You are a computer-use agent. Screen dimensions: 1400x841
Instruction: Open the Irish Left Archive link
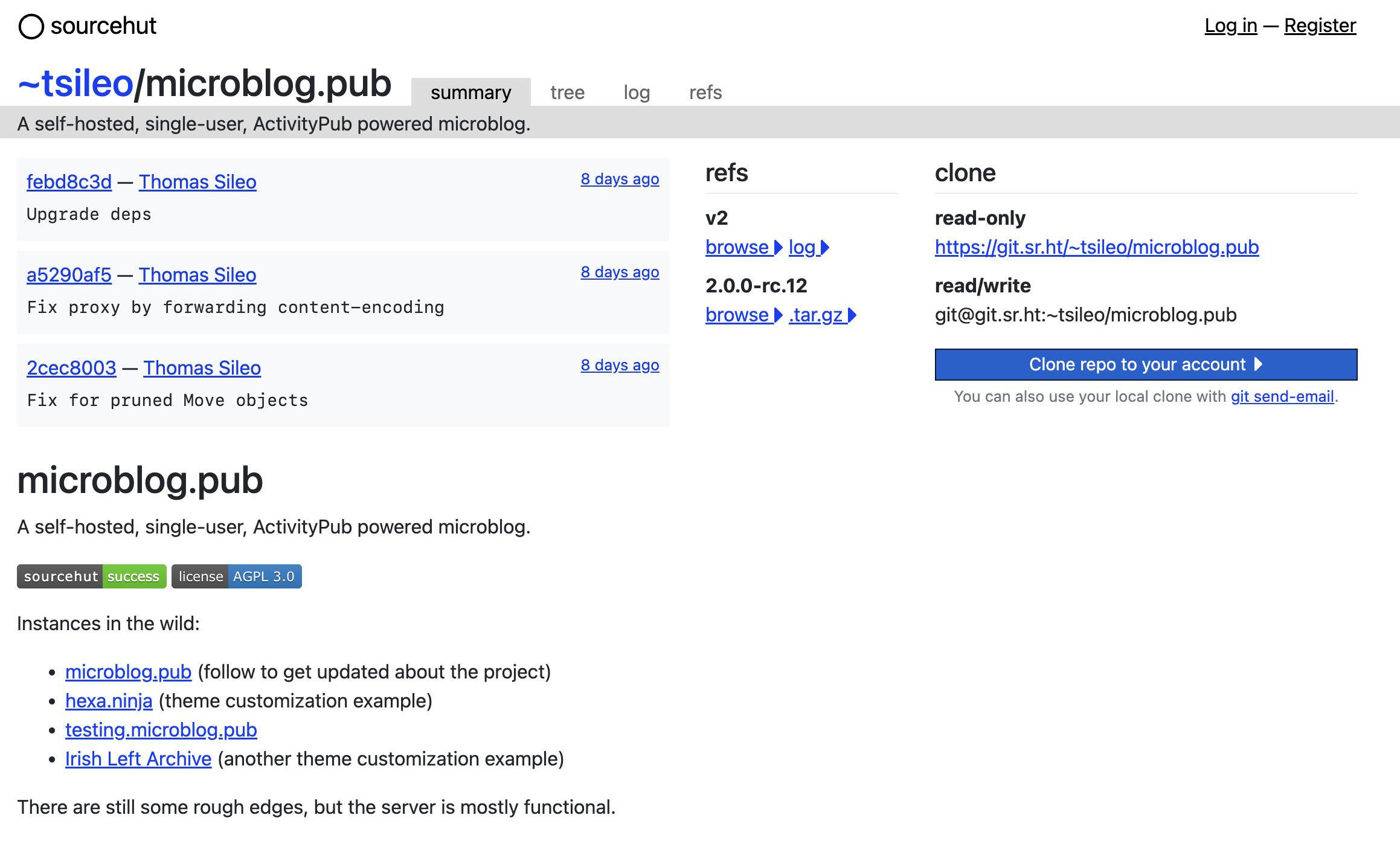(138, 759)
